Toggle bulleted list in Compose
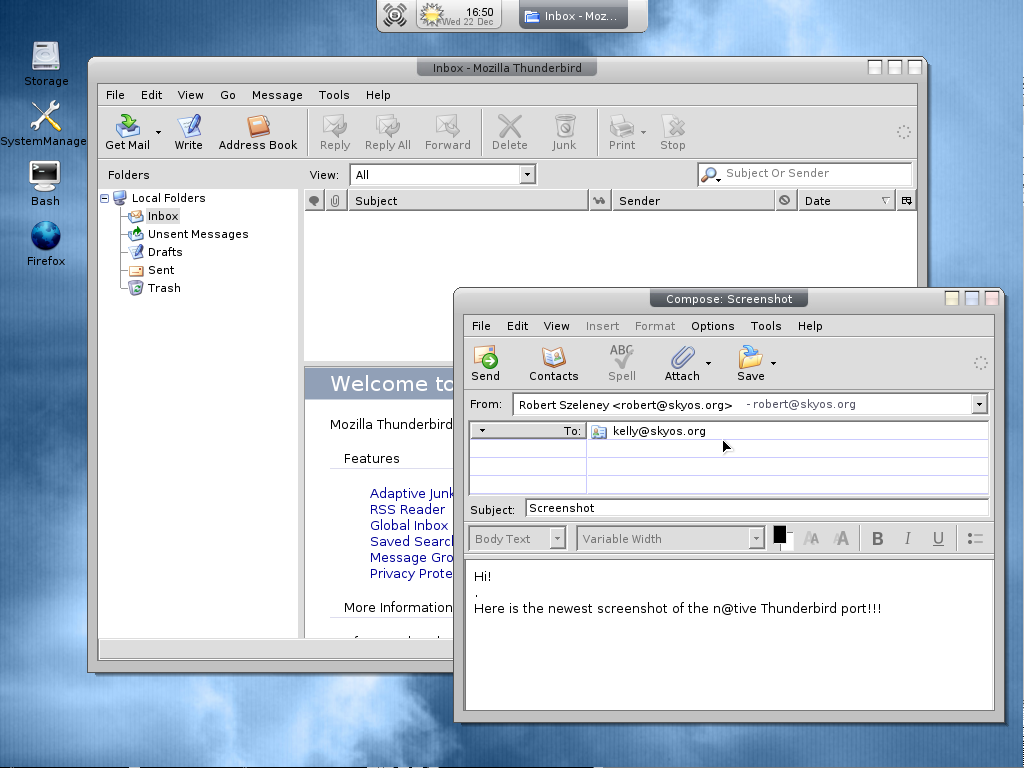Screen dimensions: 1024x768 tap(975, 539)
